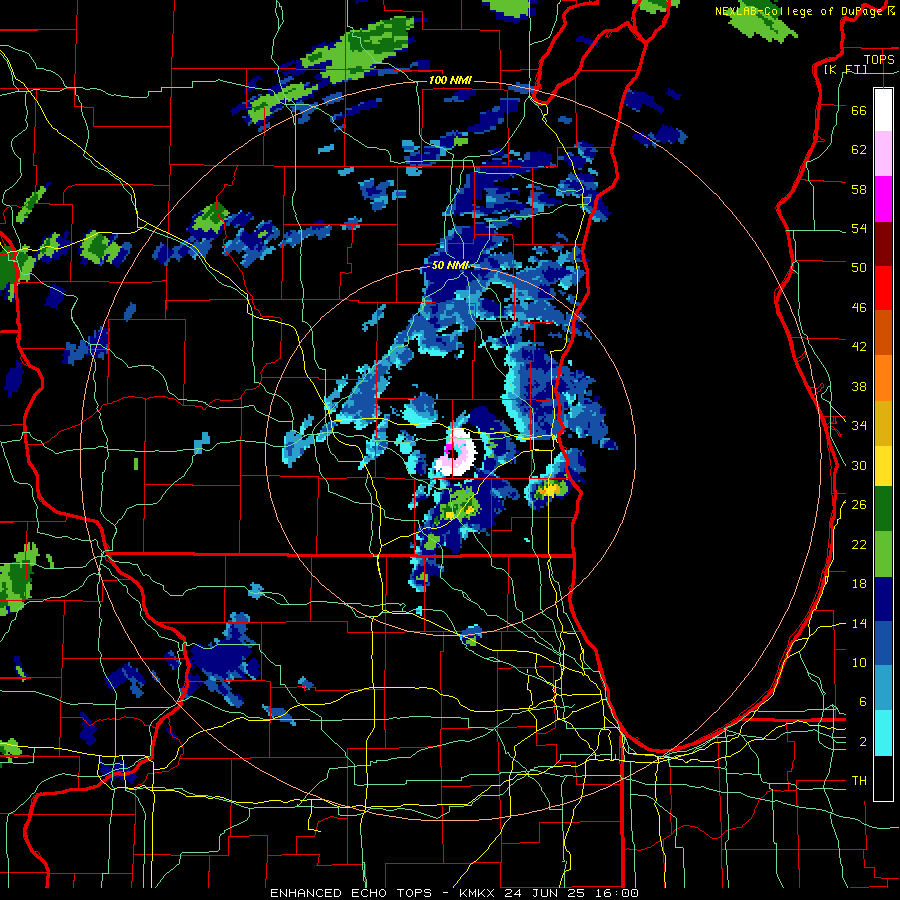900x900 pixels.
Task: Click the bright red legend band
Action: click(x=883, y=288)
